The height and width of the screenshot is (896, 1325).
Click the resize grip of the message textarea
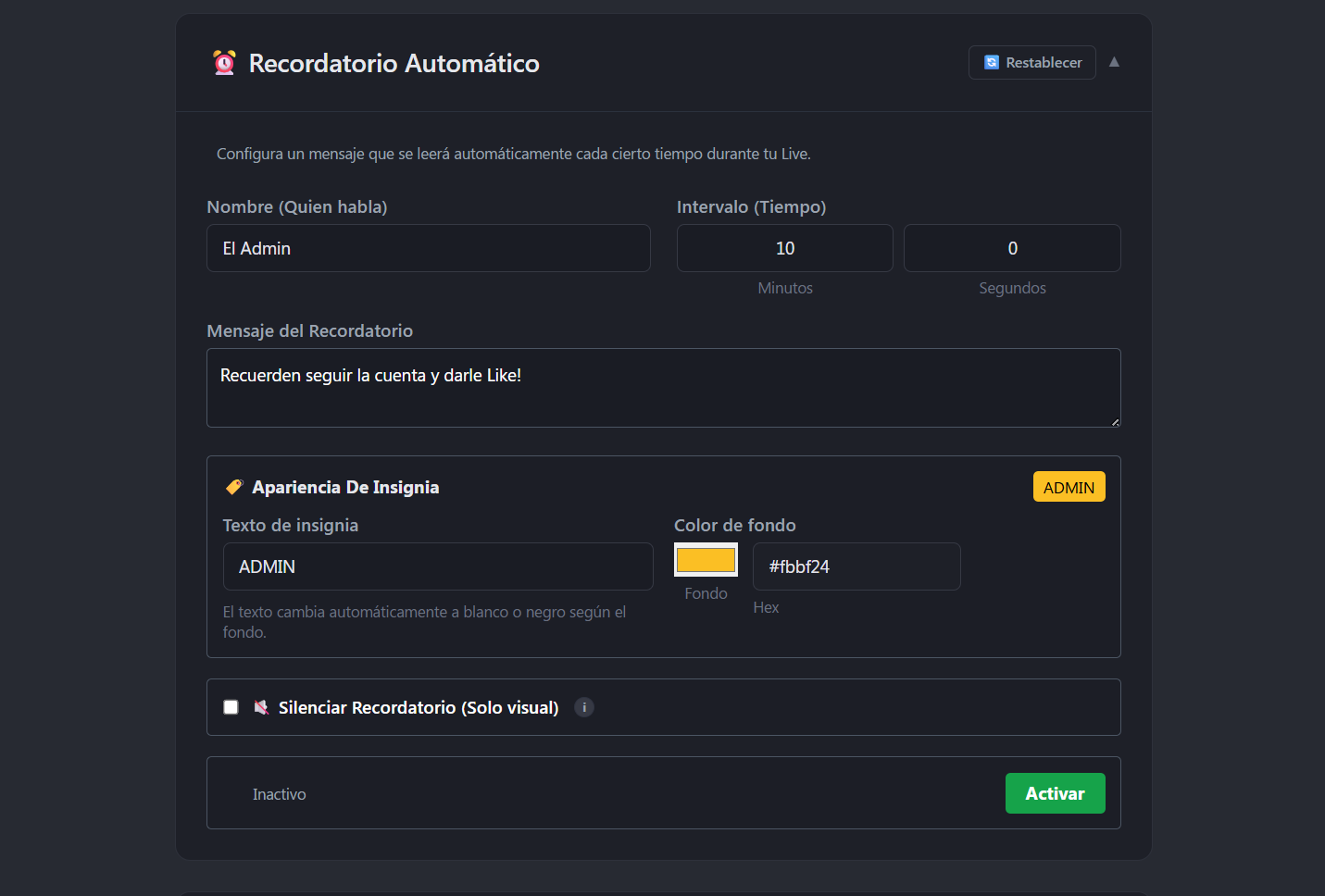(1115, 422)
